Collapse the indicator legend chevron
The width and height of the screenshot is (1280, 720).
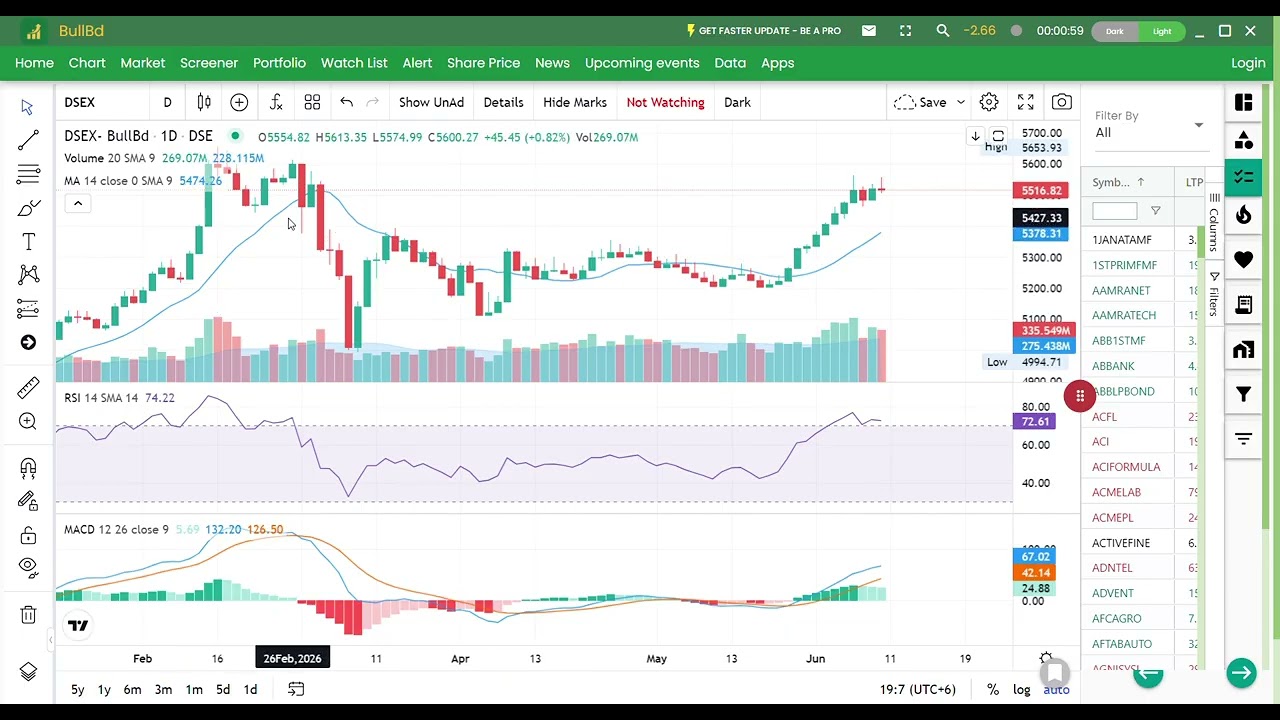tap(77, 204)
